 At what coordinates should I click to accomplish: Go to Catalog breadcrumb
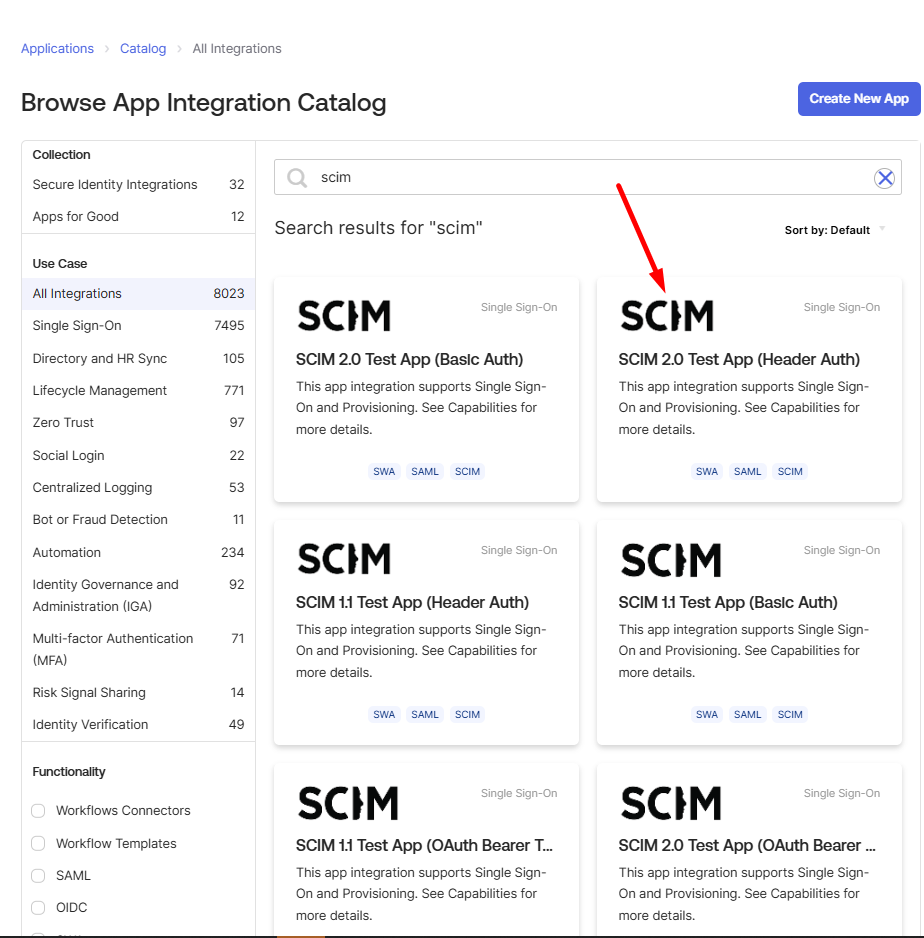pos(143,48)
